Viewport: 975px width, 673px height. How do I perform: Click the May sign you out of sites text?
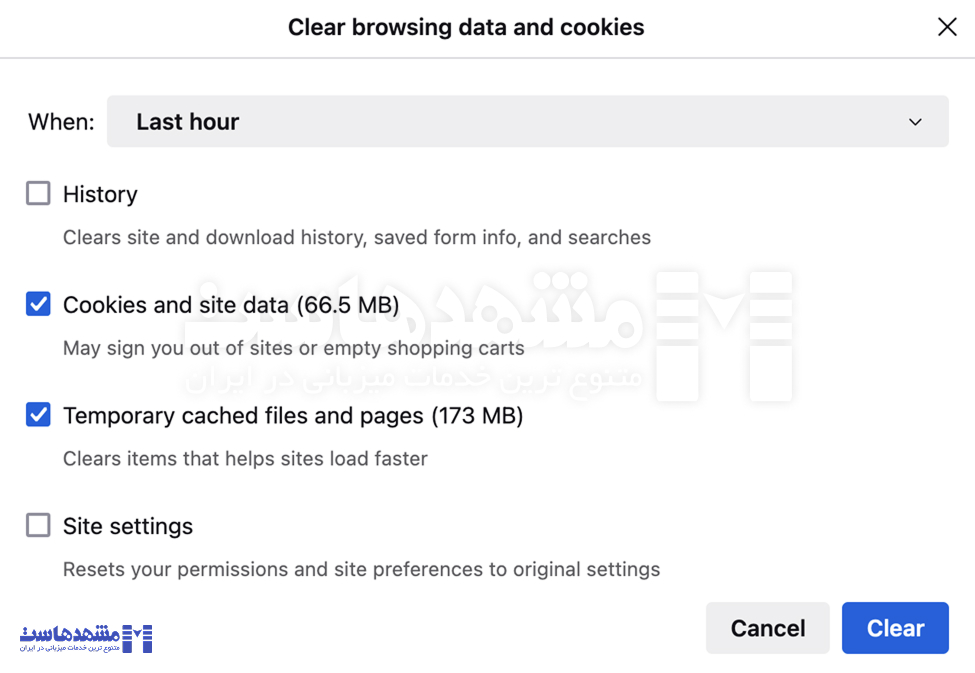tap(294, 348)
